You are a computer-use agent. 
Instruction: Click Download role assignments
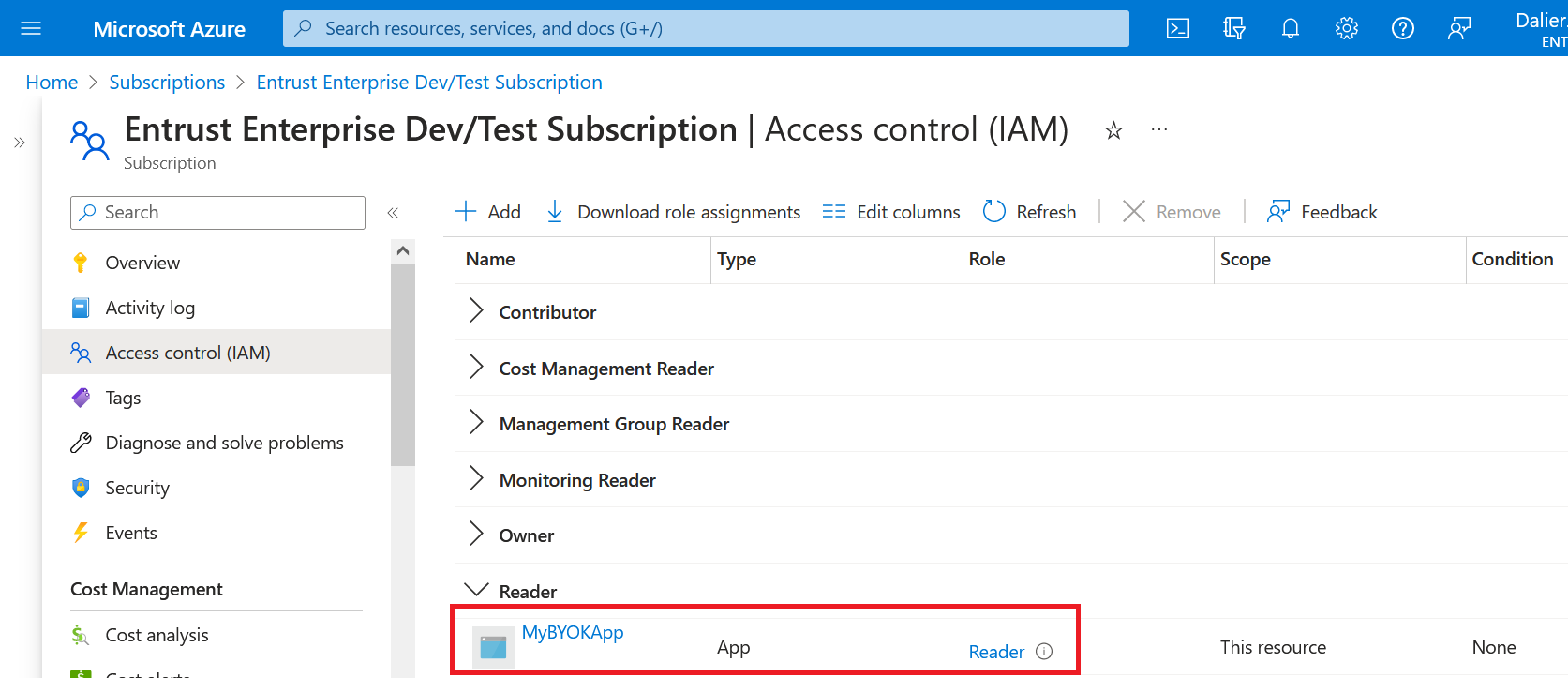[673, 212]
